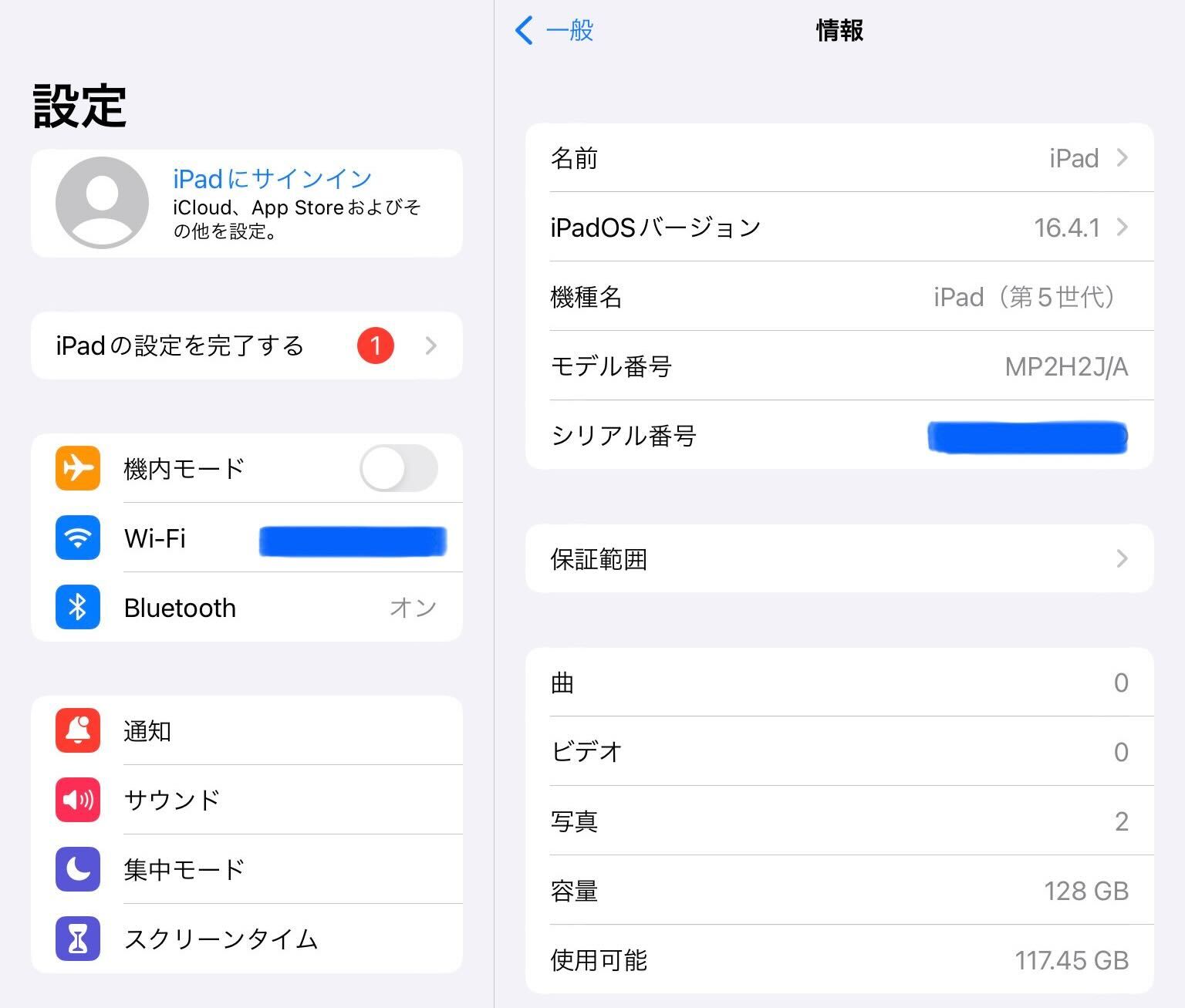Tap the Wi-Fi icon in settings list
Screen dimensions: 1185x1008
pos(78,538)
